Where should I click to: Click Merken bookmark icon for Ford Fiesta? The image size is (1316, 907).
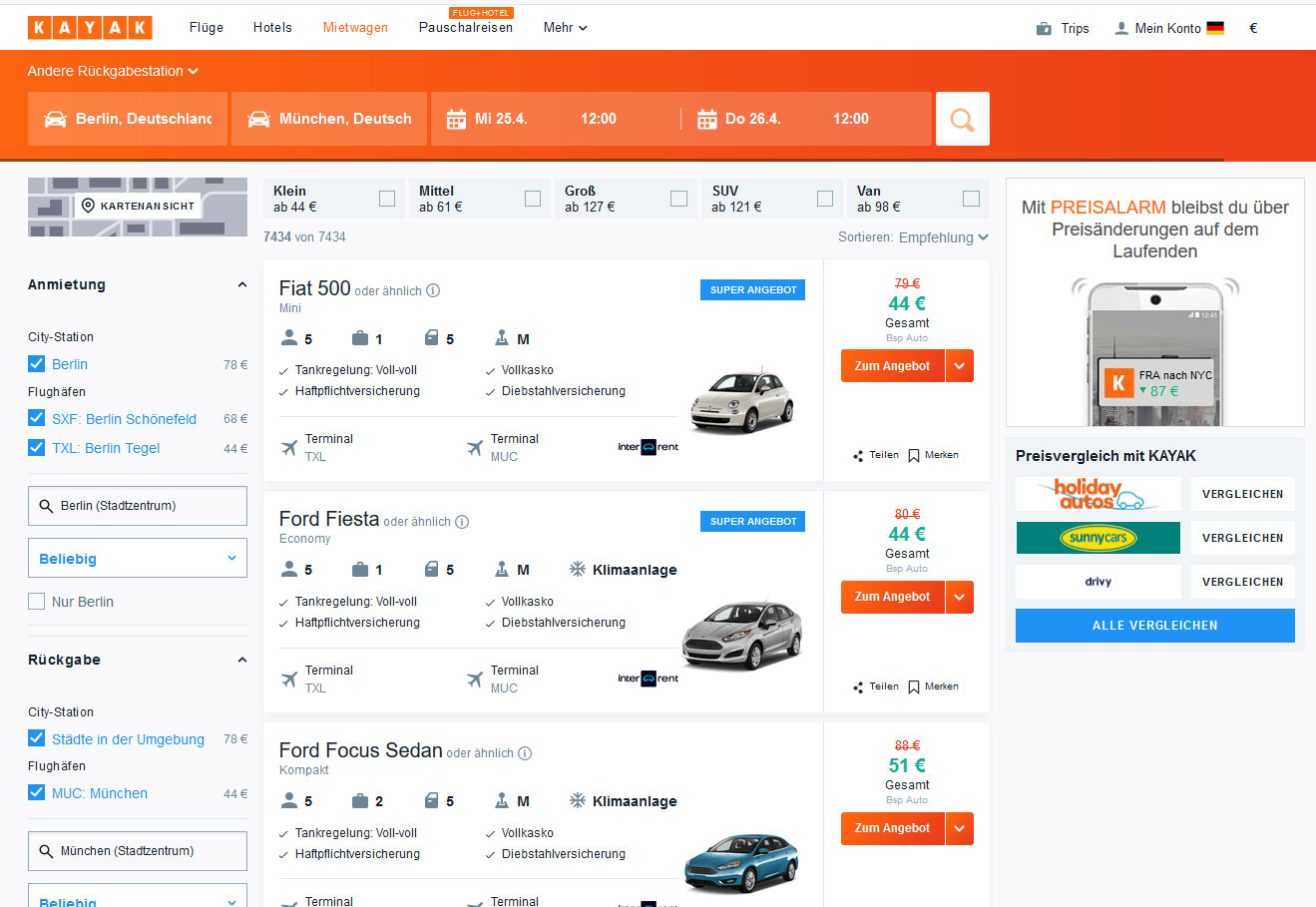click(x=914, y=687)
